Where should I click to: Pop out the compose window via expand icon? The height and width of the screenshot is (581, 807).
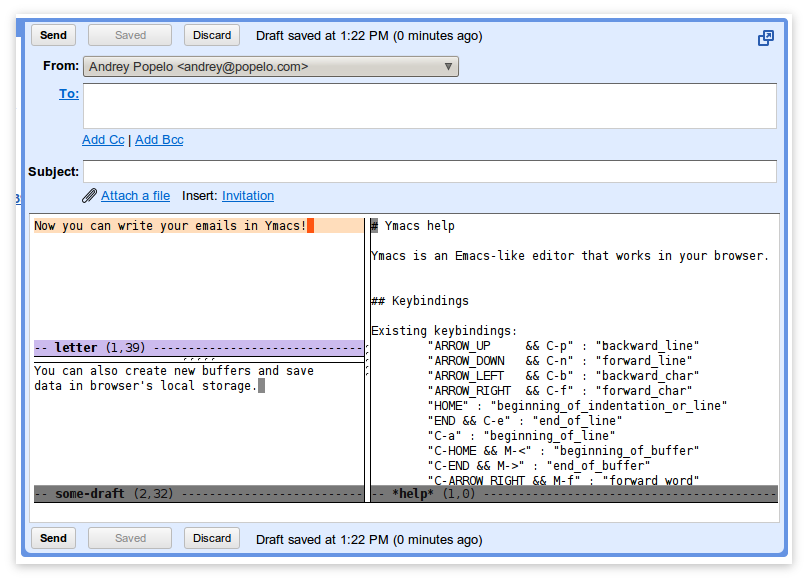click(x=765, y=37)
